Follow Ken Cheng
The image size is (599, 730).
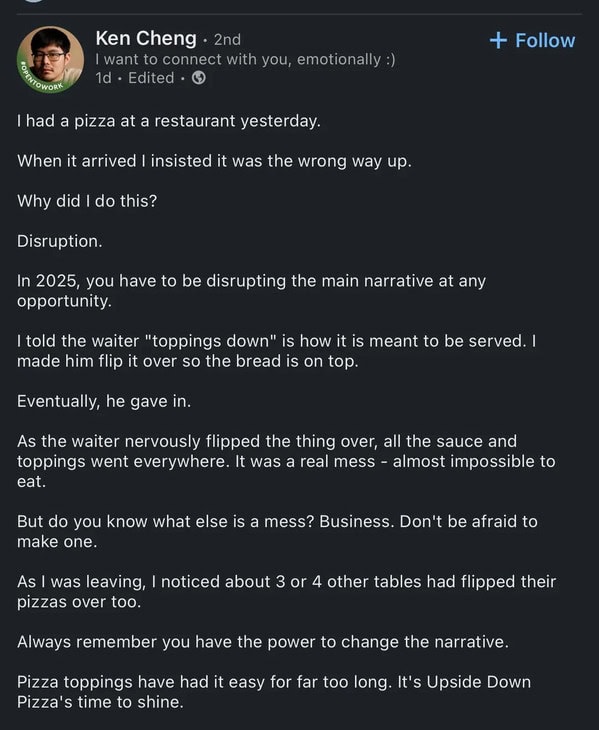coord(532,41)
